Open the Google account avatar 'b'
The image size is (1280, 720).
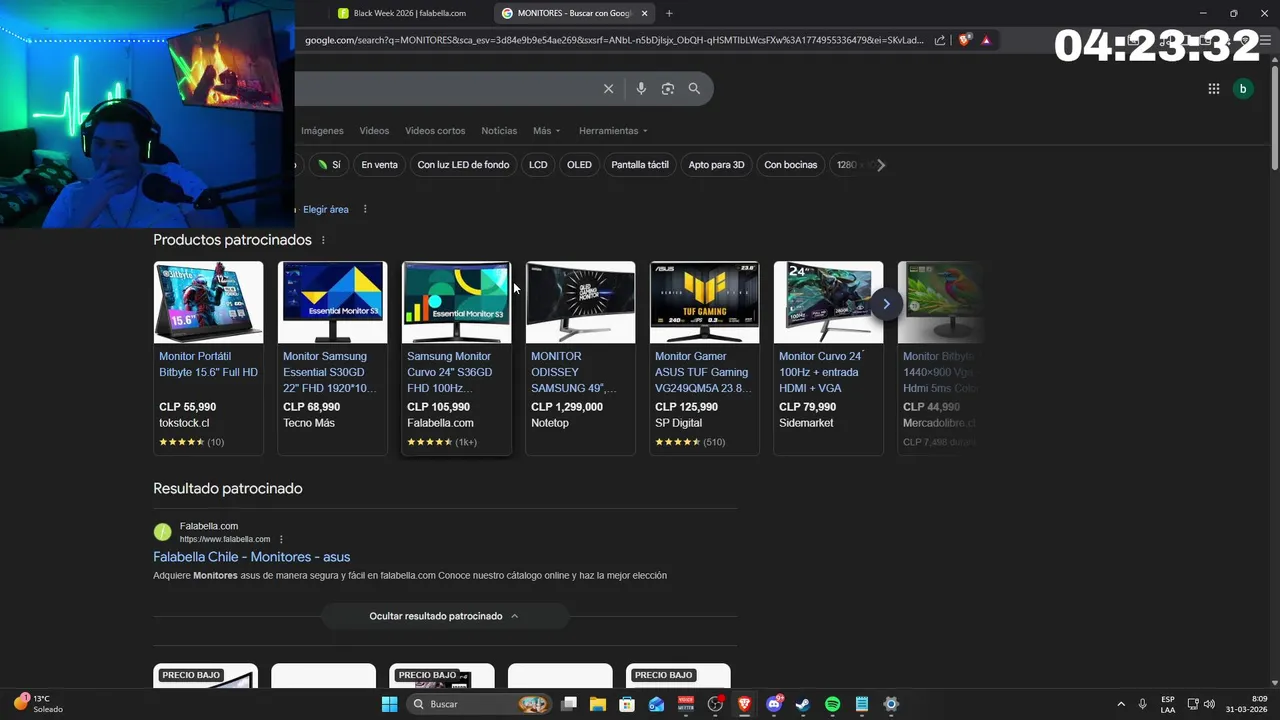click(x=1243, y=89)
